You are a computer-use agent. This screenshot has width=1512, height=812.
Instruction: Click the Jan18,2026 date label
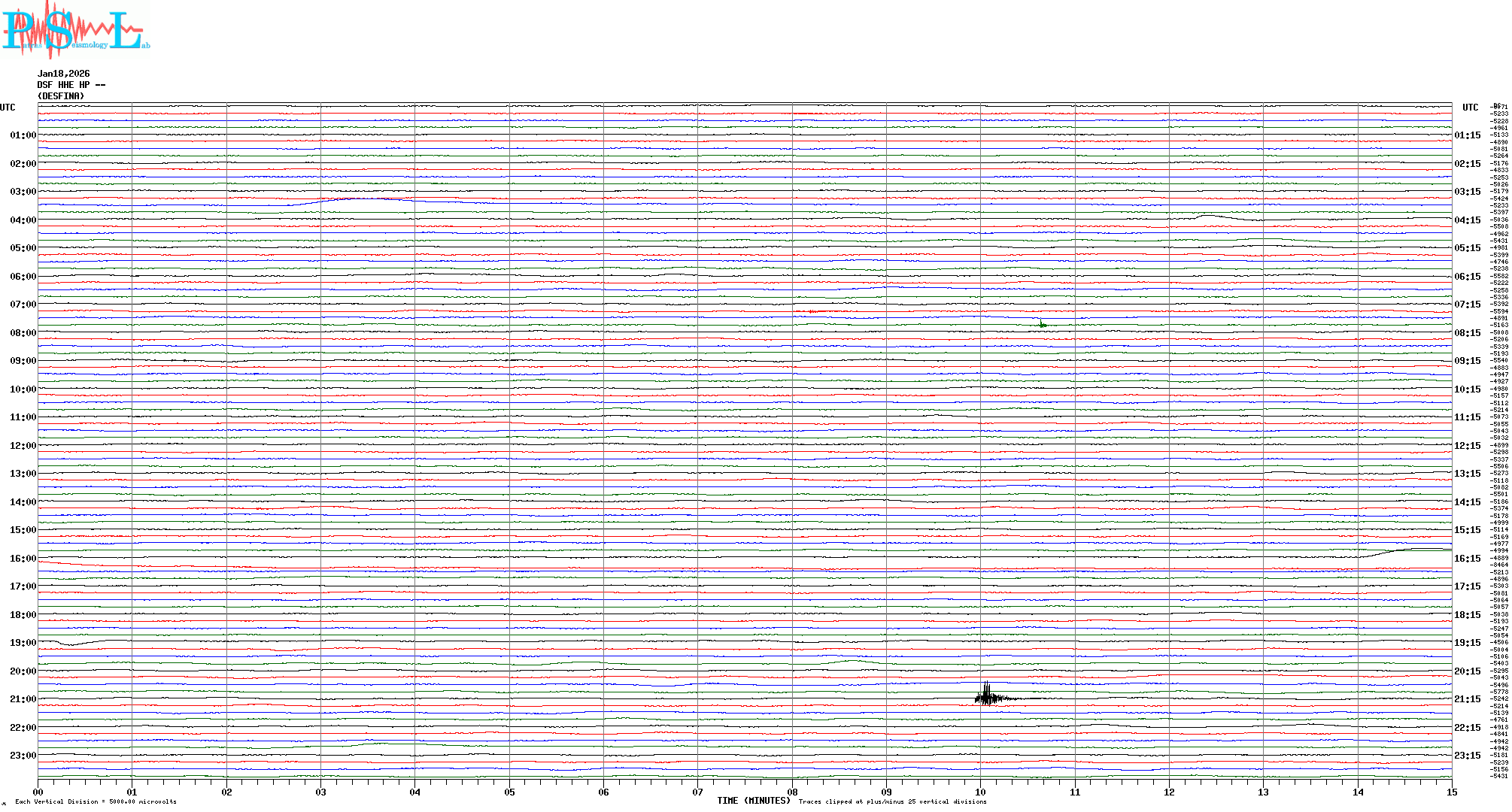63,74
